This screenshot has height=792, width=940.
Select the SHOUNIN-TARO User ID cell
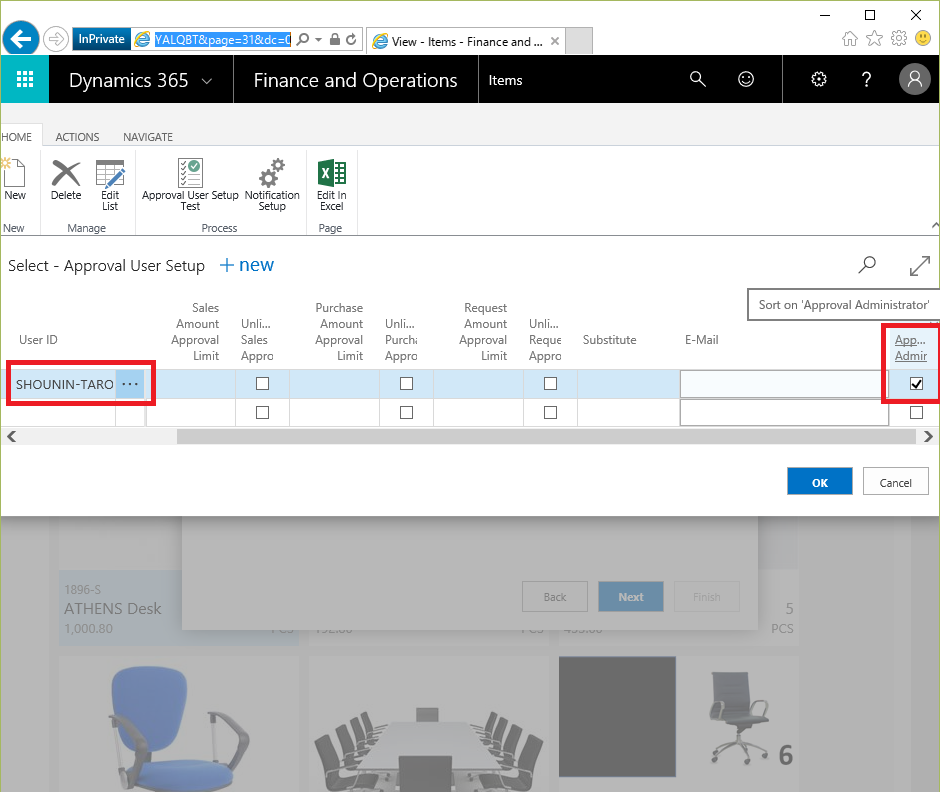[64, 384]
